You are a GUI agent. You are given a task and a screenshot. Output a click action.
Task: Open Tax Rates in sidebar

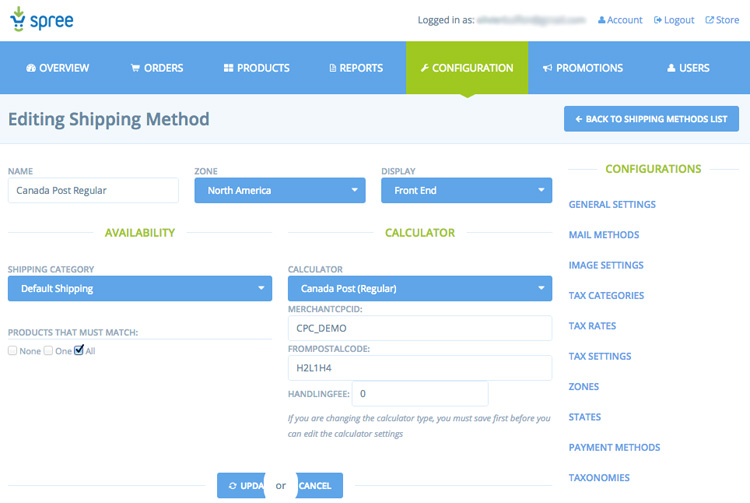coord(592,326)
